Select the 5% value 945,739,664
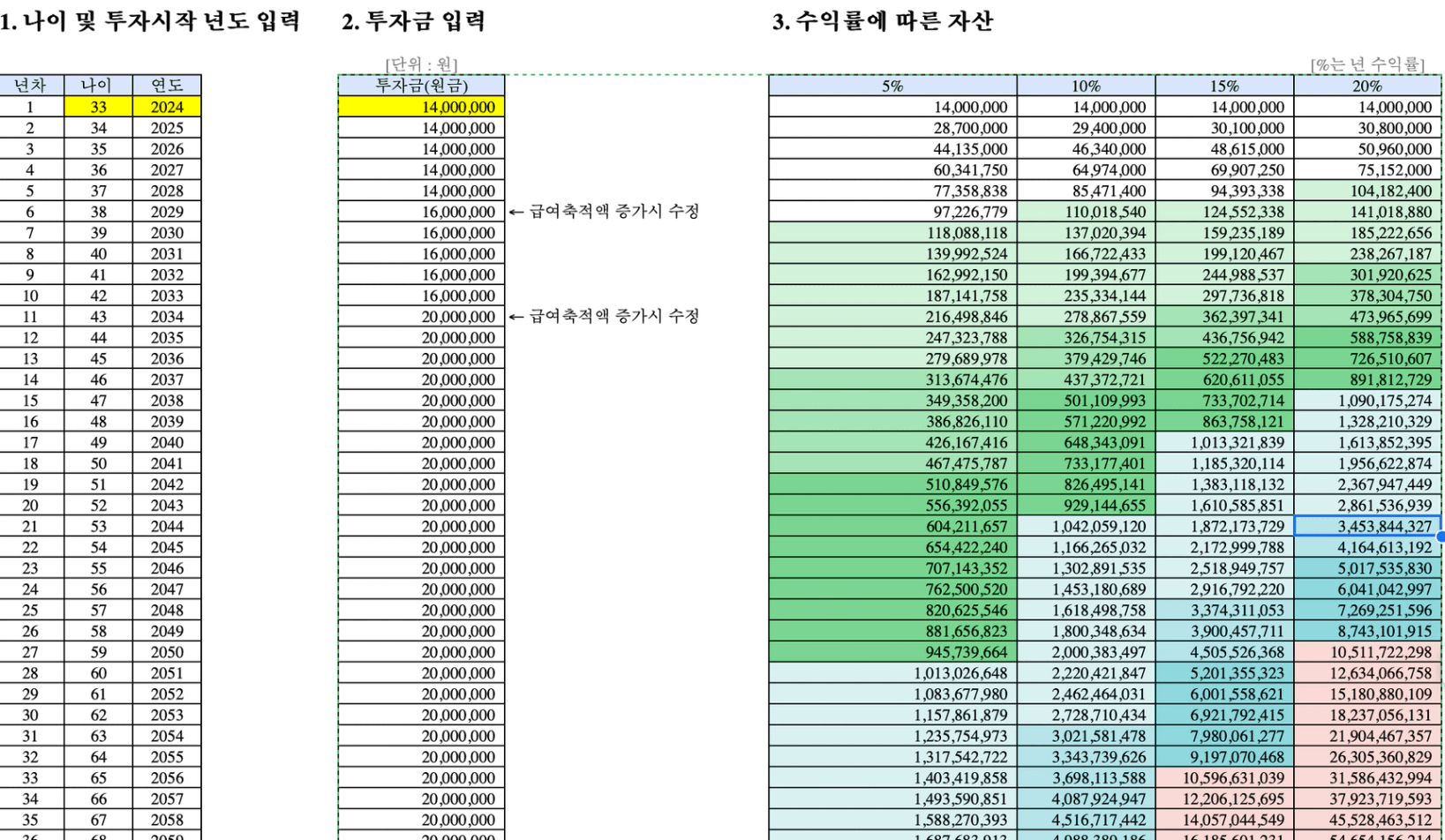 pos(892,652)
